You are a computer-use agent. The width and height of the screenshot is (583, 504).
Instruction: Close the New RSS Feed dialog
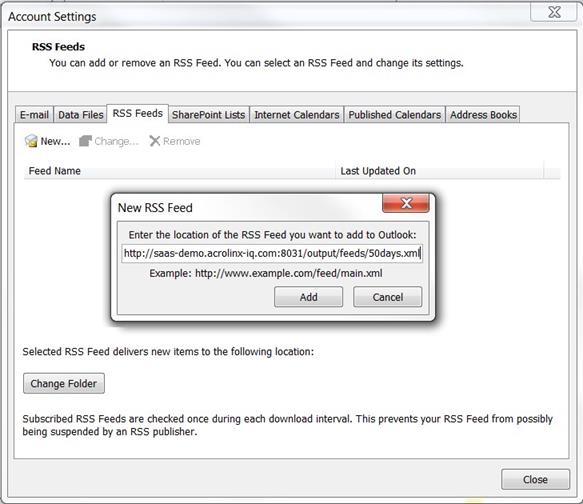406,203
